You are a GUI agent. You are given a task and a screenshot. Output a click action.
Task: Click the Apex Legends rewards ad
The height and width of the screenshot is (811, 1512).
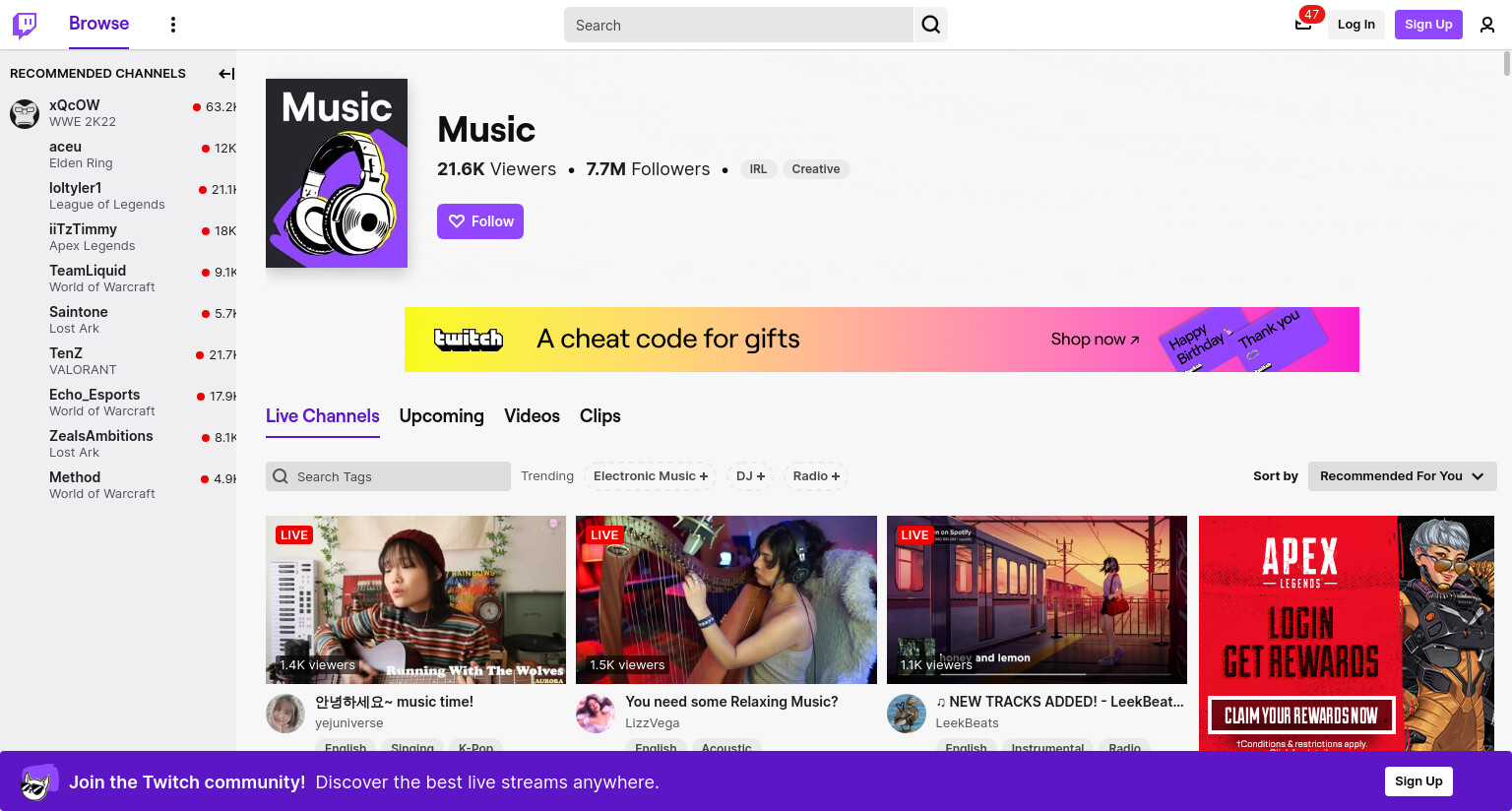1347,634
